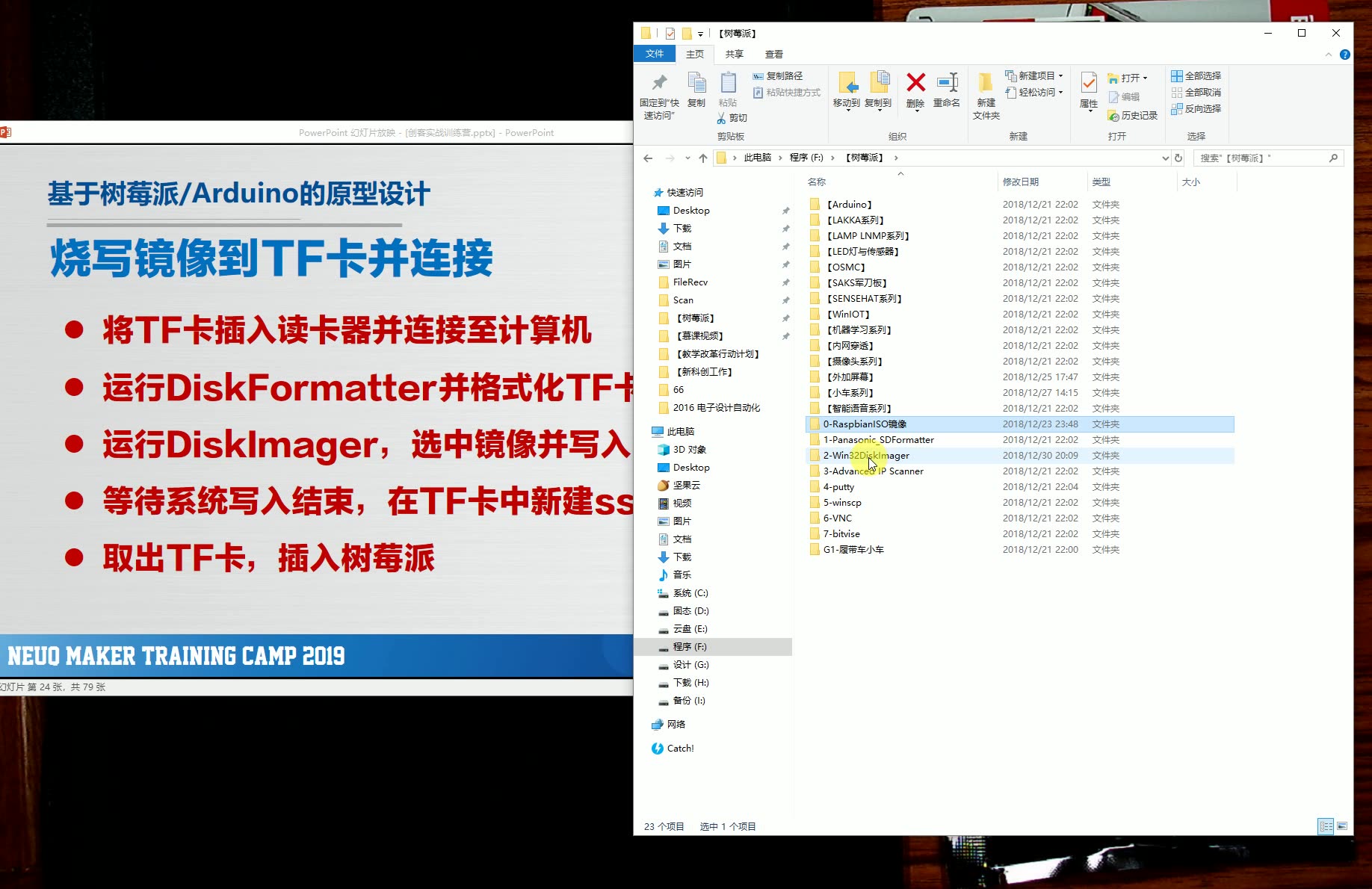Click the refresh button beside address bar
The image size is (1372, 889).
[x=1178, y=158]
